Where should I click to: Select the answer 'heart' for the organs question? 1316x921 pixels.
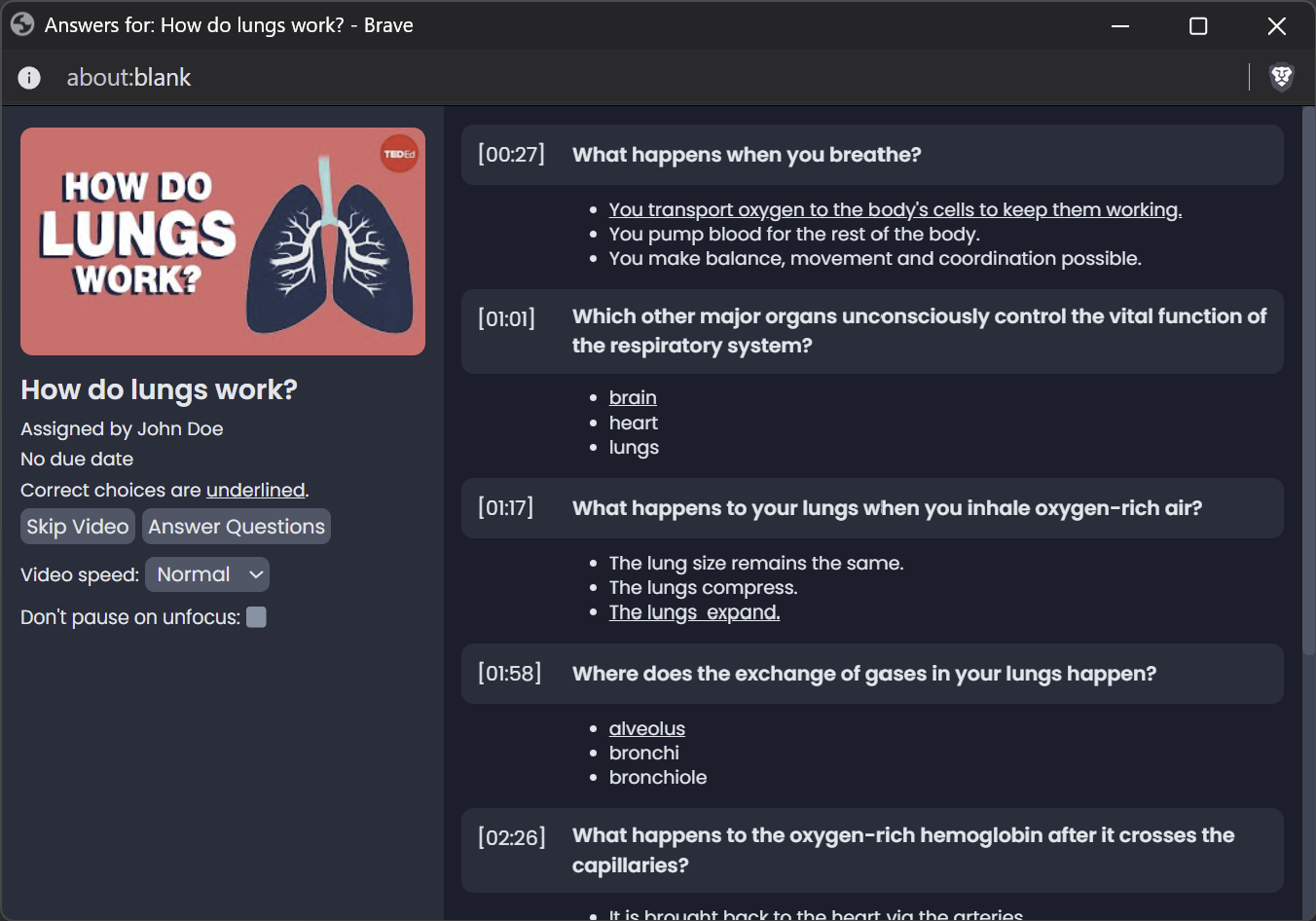click(x=633, y=423)
